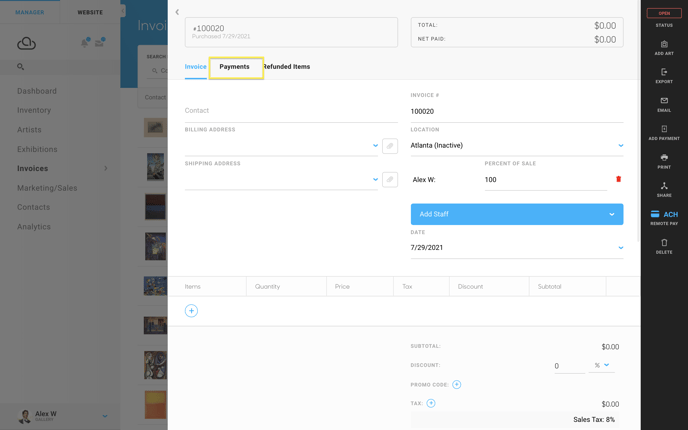Open Marketing/Sales in sidebar
The image size is (688, 430).
pos(47,188)
